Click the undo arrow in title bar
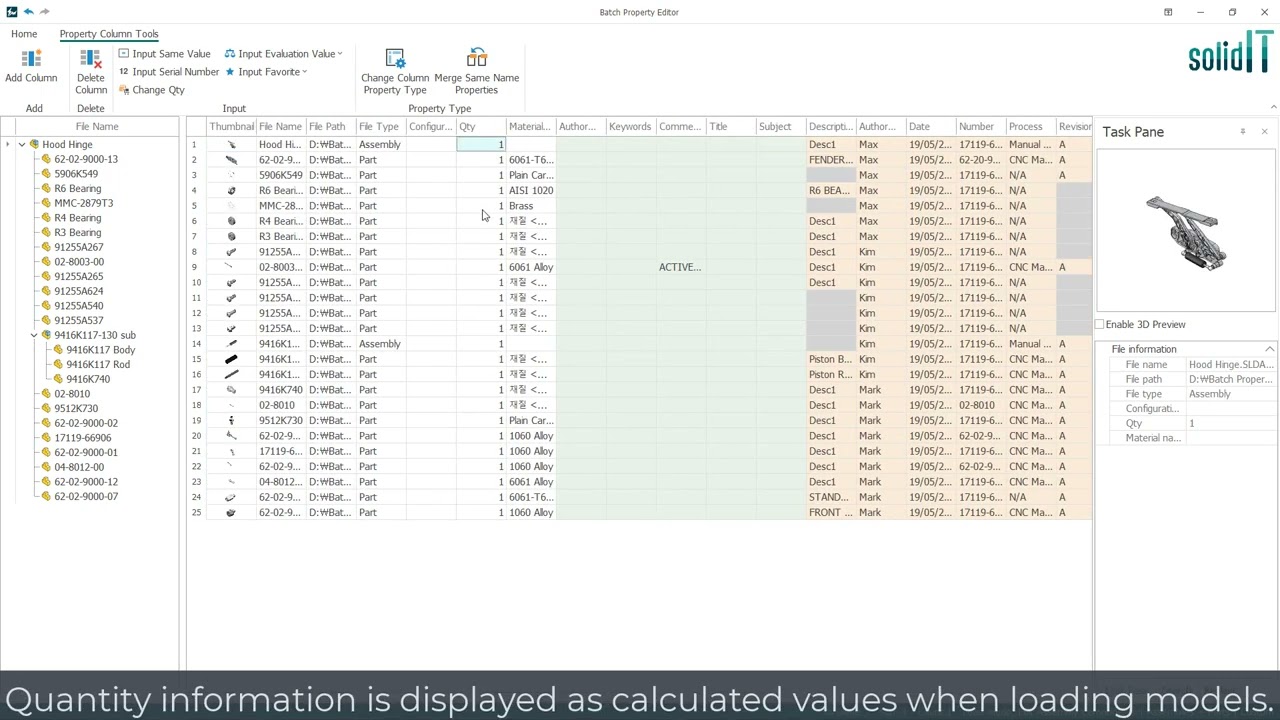This screenshot has width=1280, height=720. click(28, 12)
